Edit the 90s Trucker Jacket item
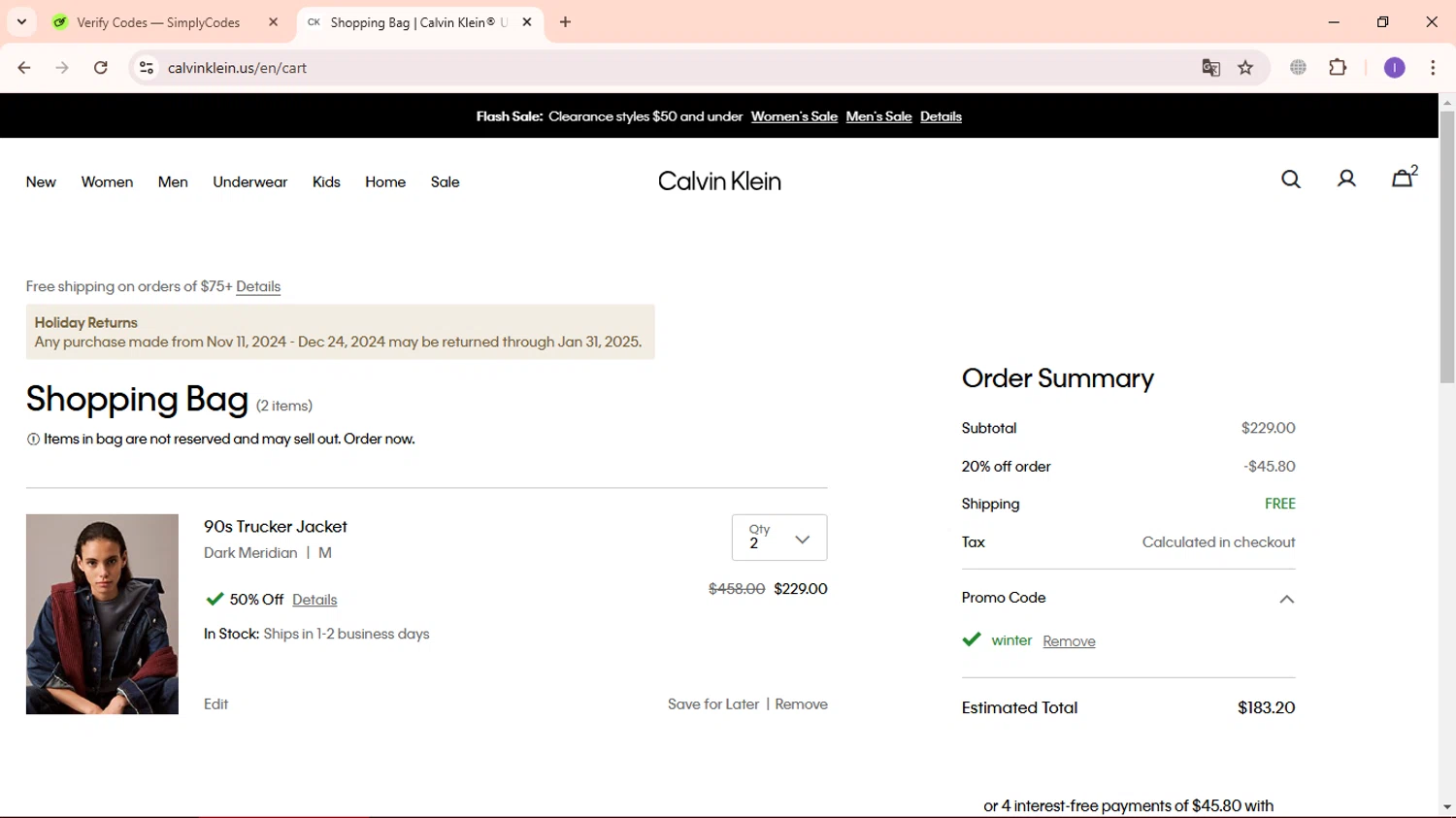1456x818 pixels. point(216,704)
